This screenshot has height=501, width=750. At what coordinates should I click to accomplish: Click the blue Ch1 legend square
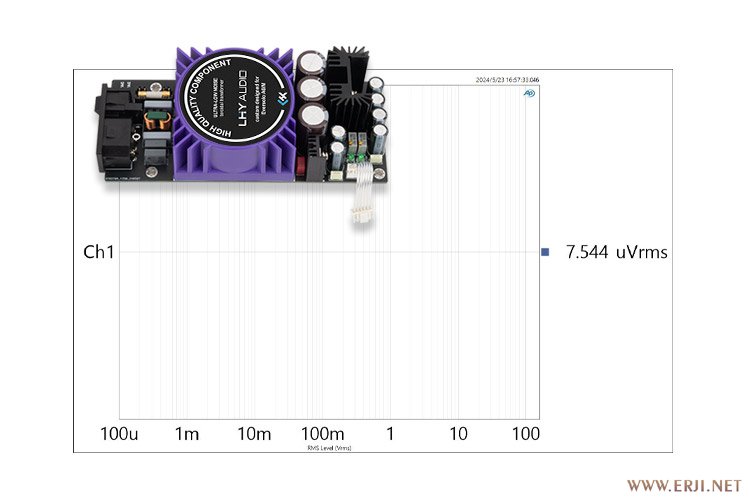(x=545, y=253)
